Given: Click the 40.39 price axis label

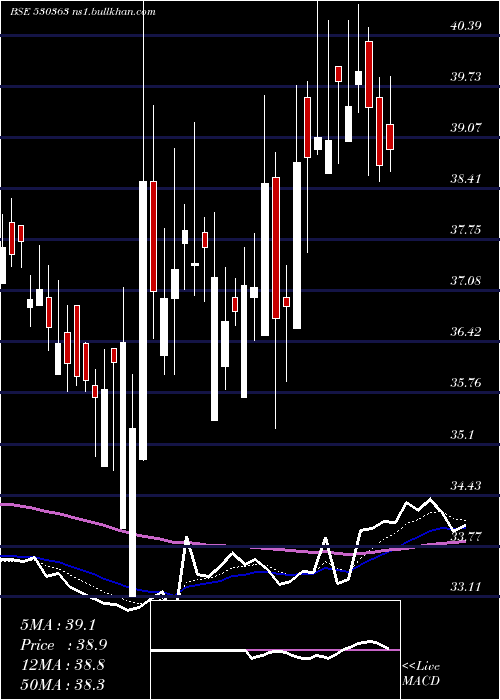Looking at the screenshot, I should (x=466, y=26).
